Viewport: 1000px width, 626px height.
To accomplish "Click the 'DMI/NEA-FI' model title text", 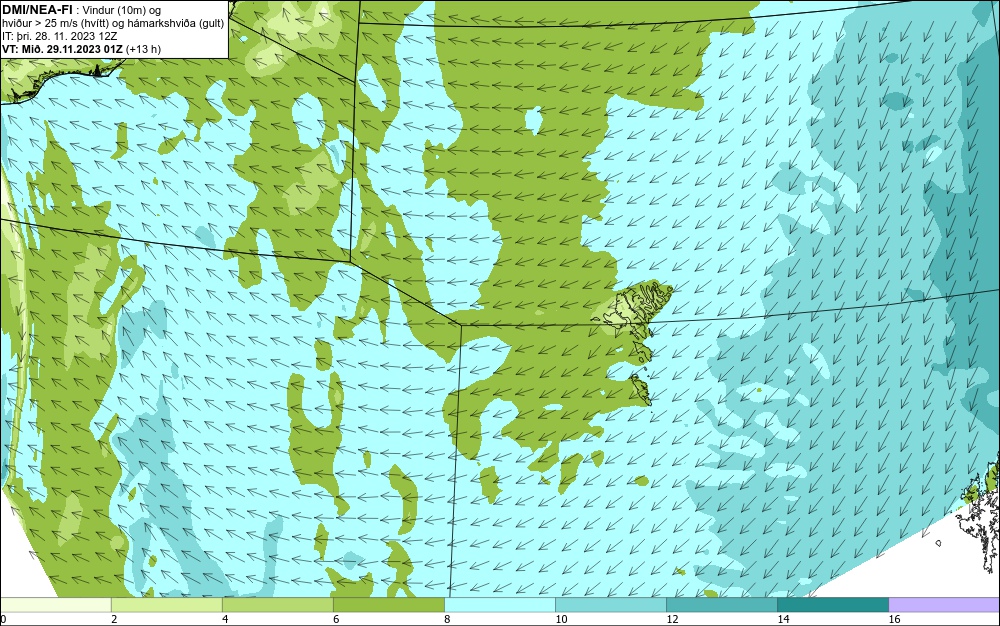I will pos(36,9).
